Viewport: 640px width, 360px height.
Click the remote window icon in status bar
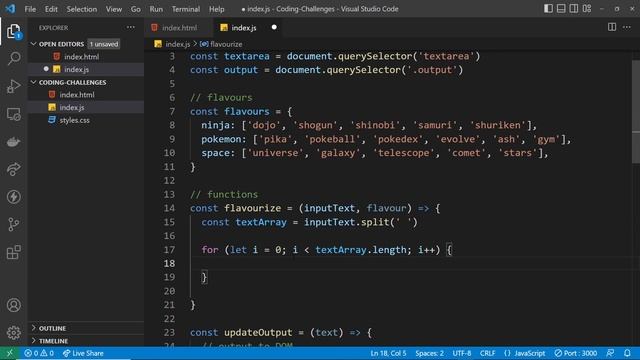(9, 353)
